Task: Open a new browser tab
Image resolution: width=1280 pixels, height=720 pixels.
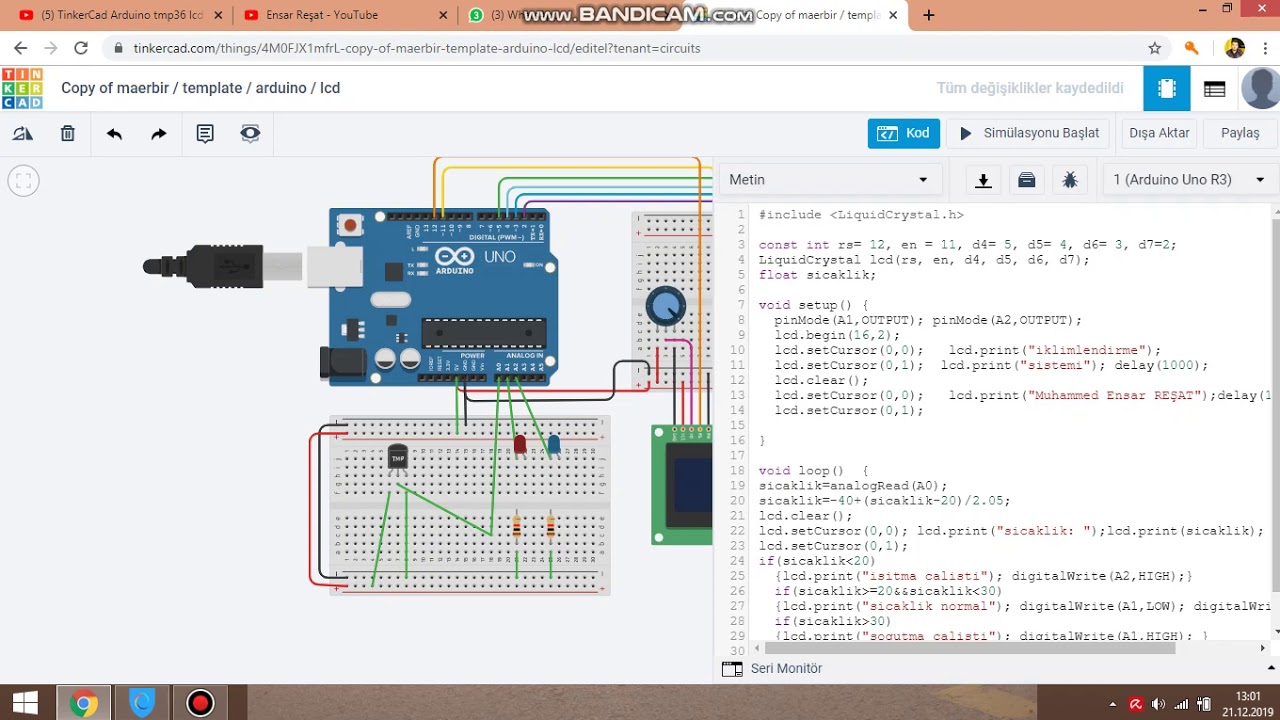Action: 929,15
